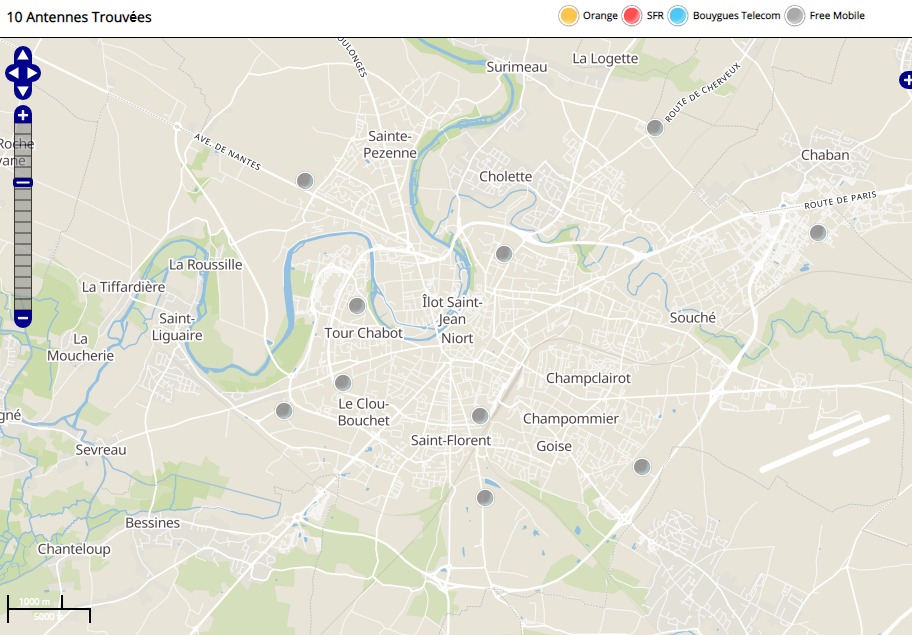Toggle the Bouygues Telecom operator filter
912x635 pixels.
(679, 16)
